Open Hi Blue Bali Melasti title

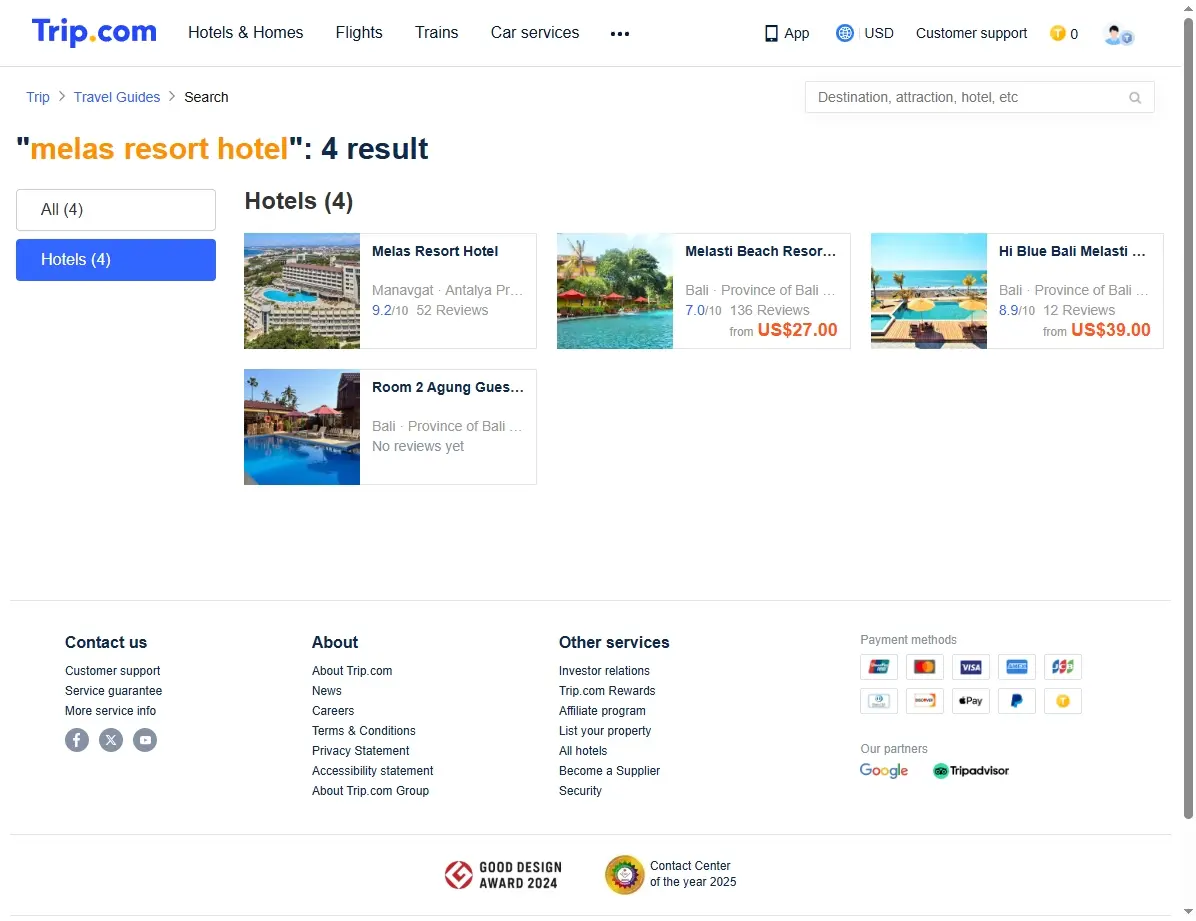(1072, 251)
